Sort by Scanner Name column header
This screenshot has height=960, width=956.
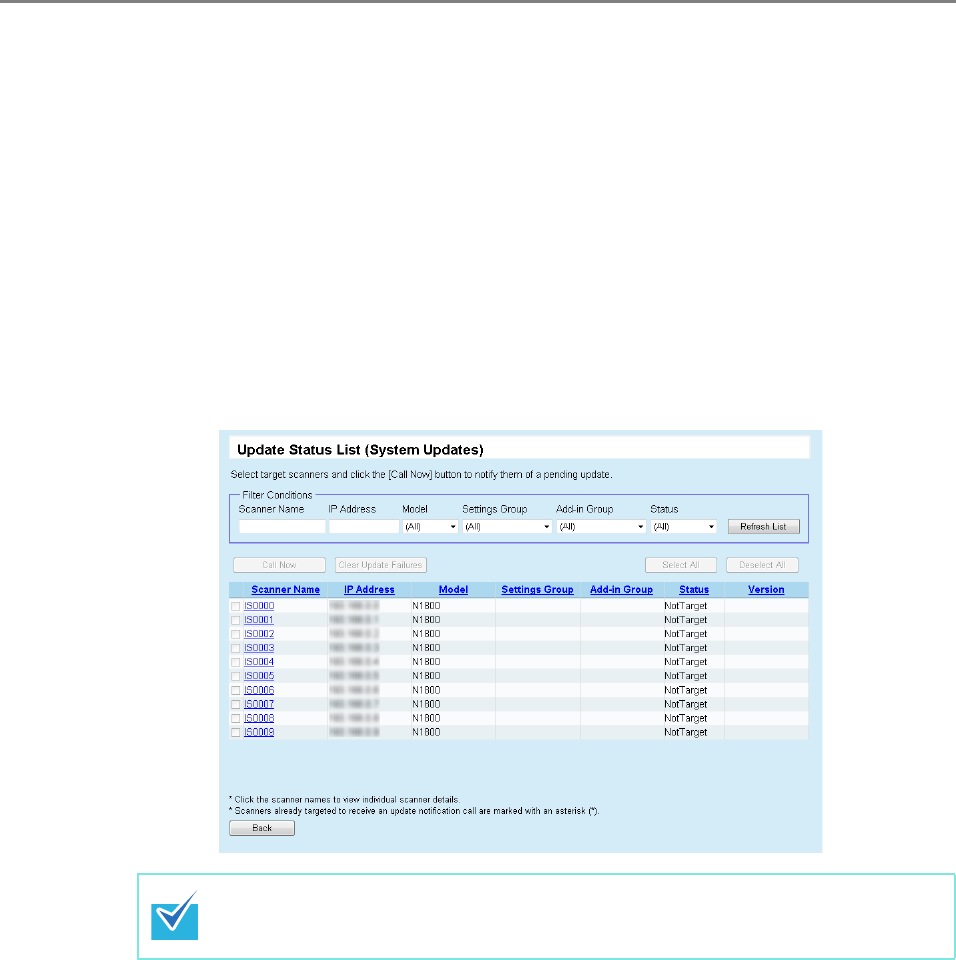point(285,590)
